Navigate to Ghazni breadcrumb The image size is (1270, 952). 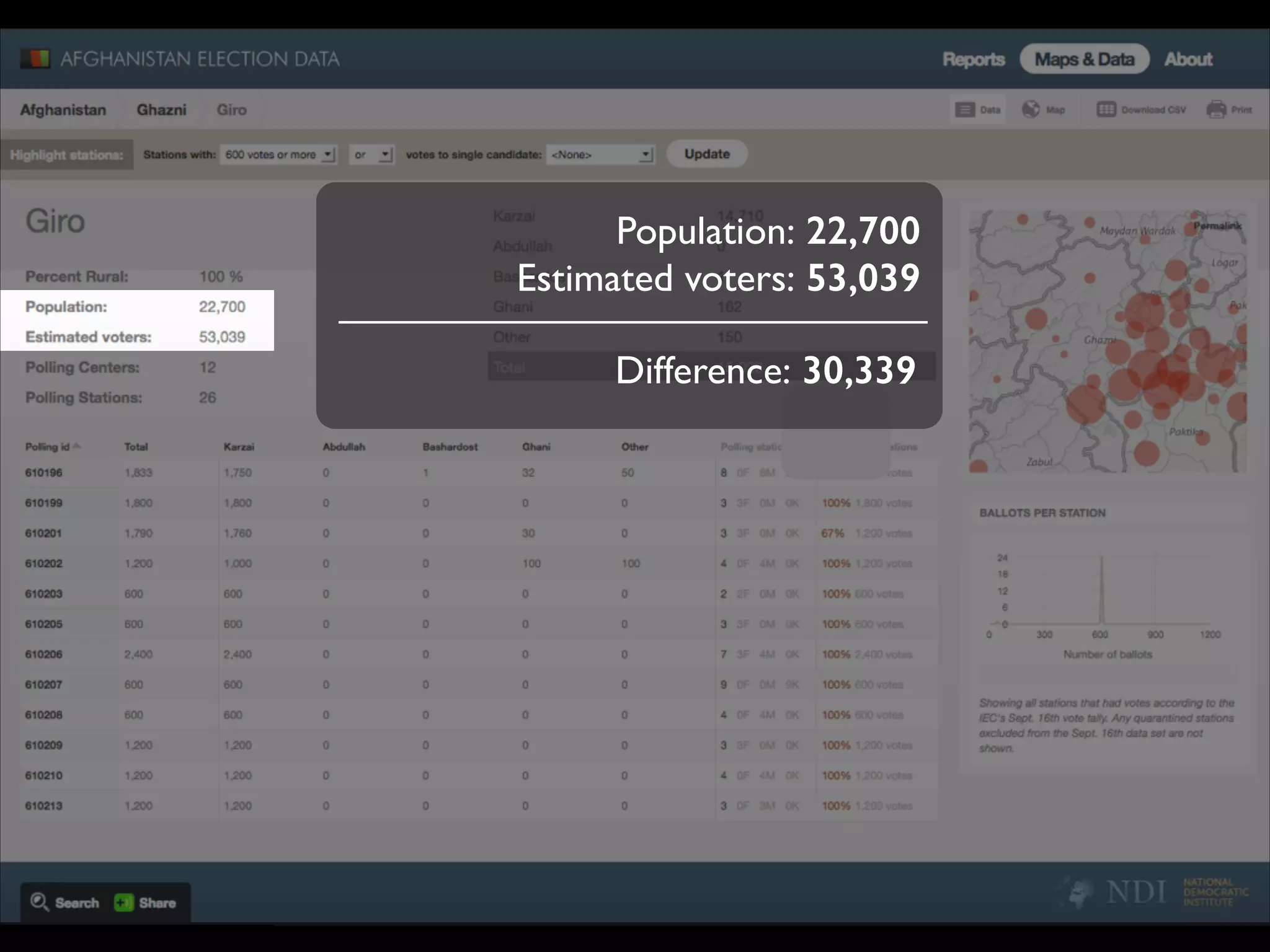[x=161, y=110]
